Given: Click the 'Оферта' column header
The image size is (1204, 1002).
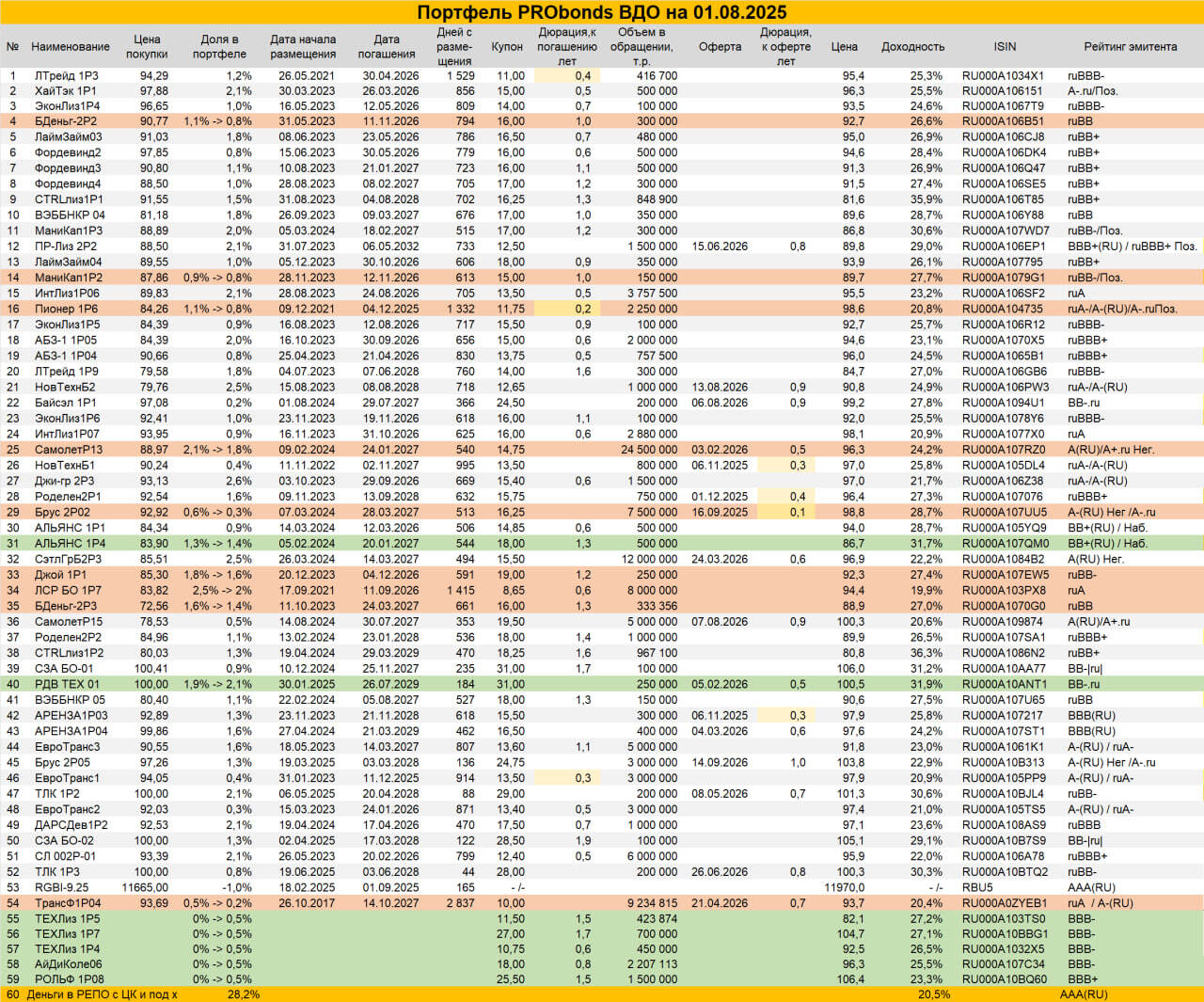Looking at the screenshot, I should coord(721,47).
